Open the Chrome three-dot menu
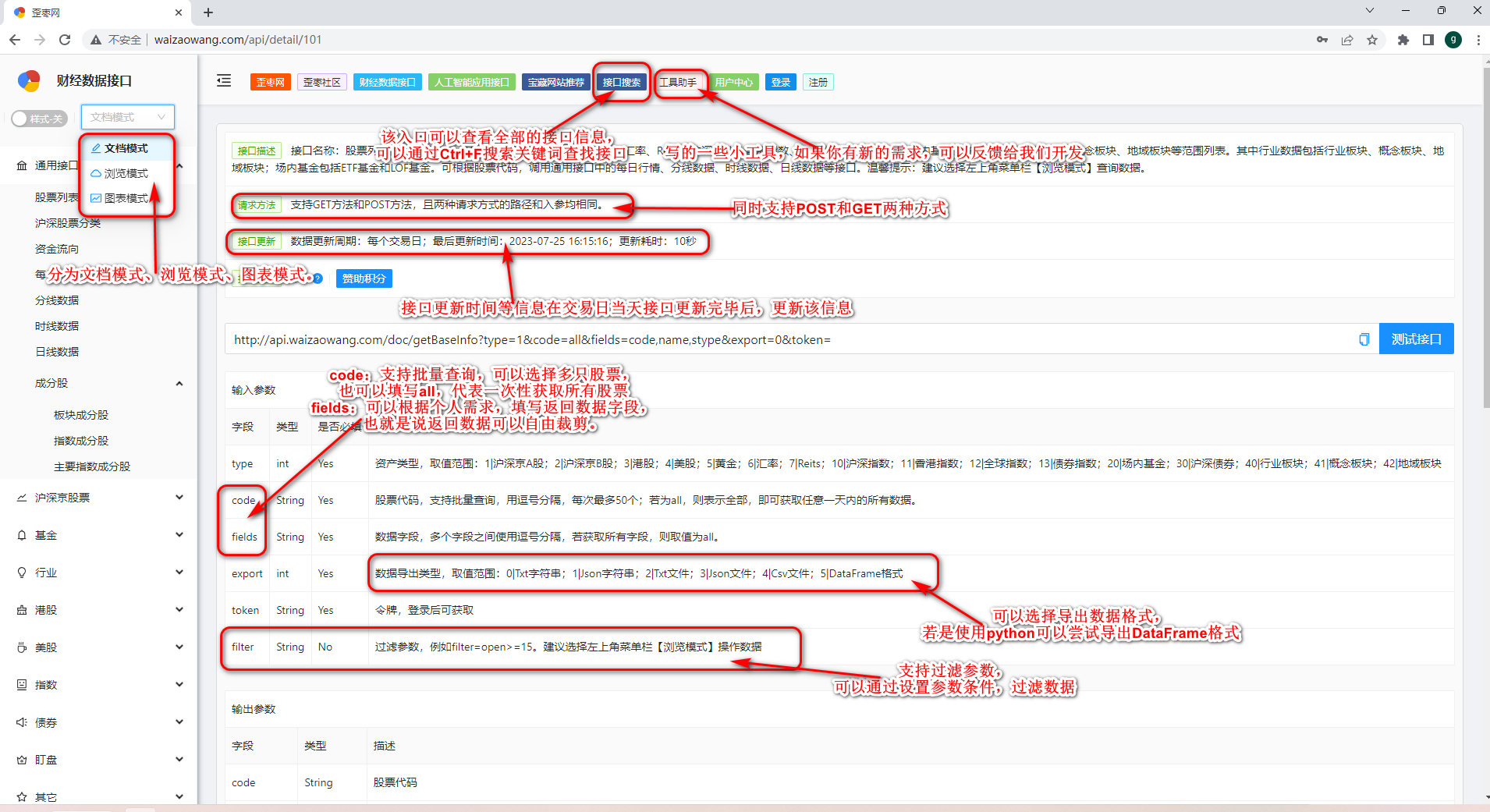The width and height of the screenshot is (1490, 812). pyautogui.click(x=1478, y=40)
